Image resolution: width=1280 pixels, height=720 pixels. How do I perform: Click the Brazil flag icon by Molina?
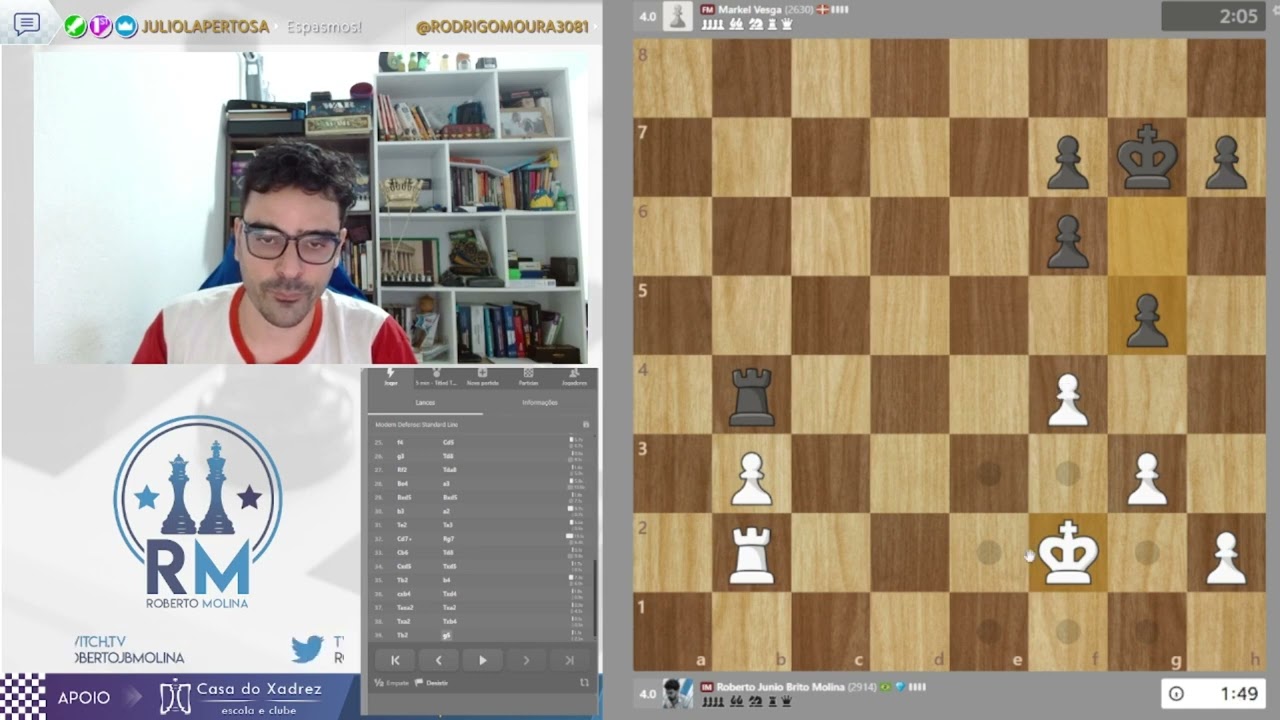pyautogui.click(x=885, y=688)
